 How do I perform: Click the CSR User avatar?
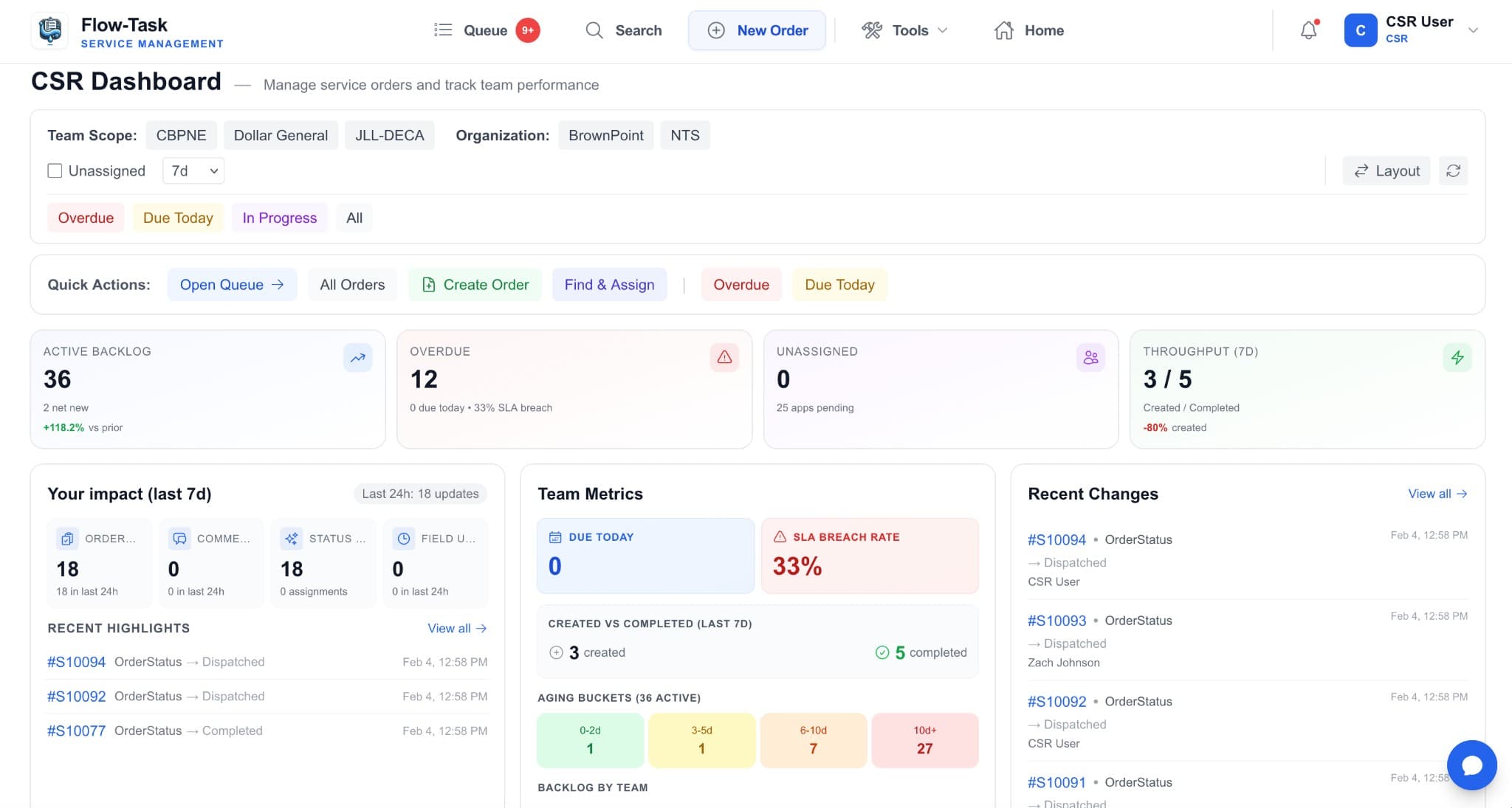point(1361,30)
